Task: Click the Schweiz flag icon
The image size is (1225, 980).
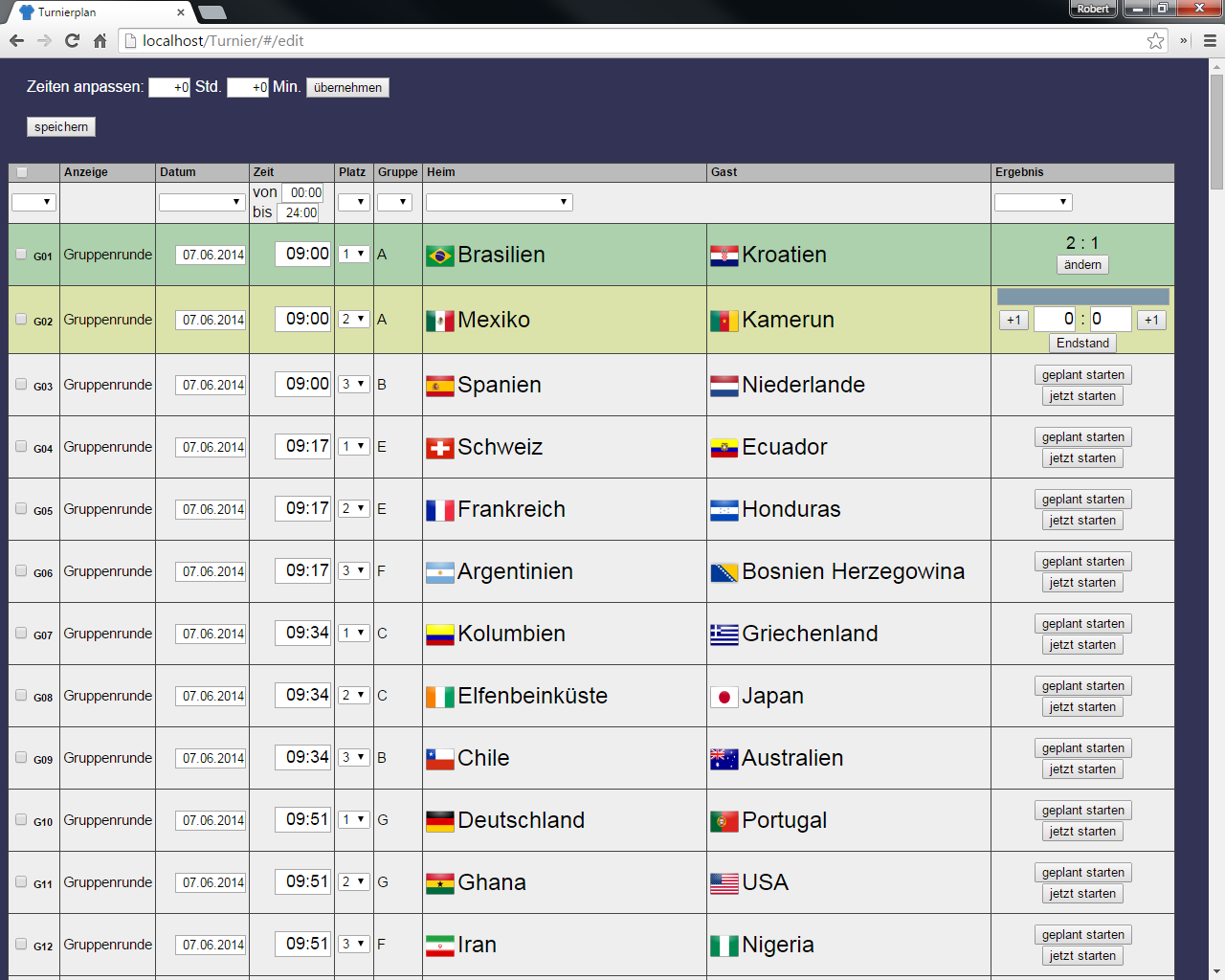Action: pos(440,448)
